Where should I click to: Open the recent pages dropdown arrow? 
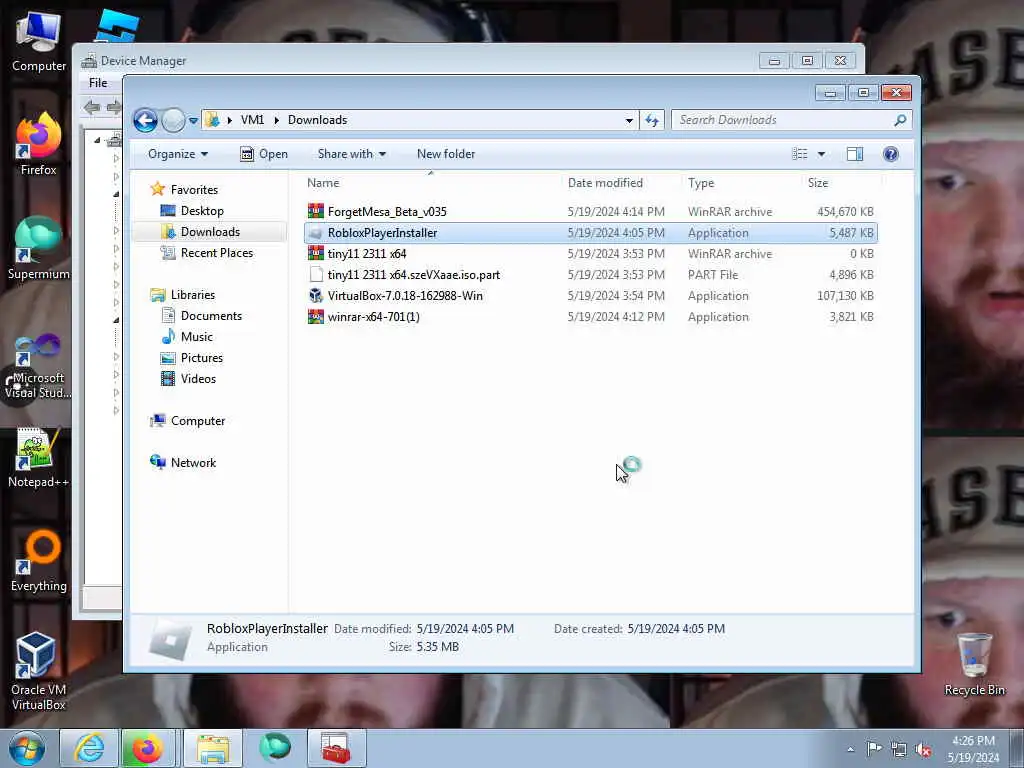(193, 120)
